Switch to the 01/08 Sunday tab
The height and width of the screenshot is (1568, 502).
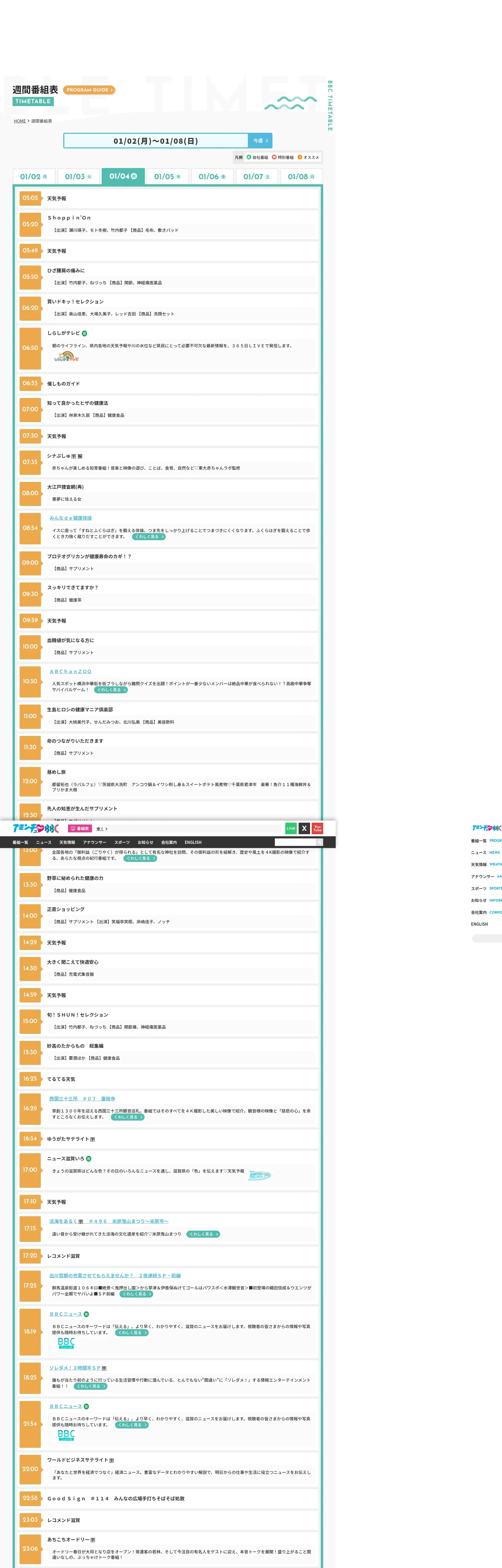tap(301, 176)
